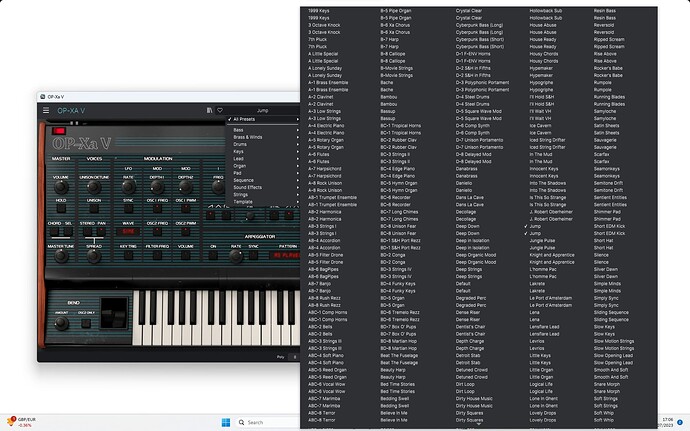
Task: Expand the Keys preset category
Action: [x=263, y=151]
